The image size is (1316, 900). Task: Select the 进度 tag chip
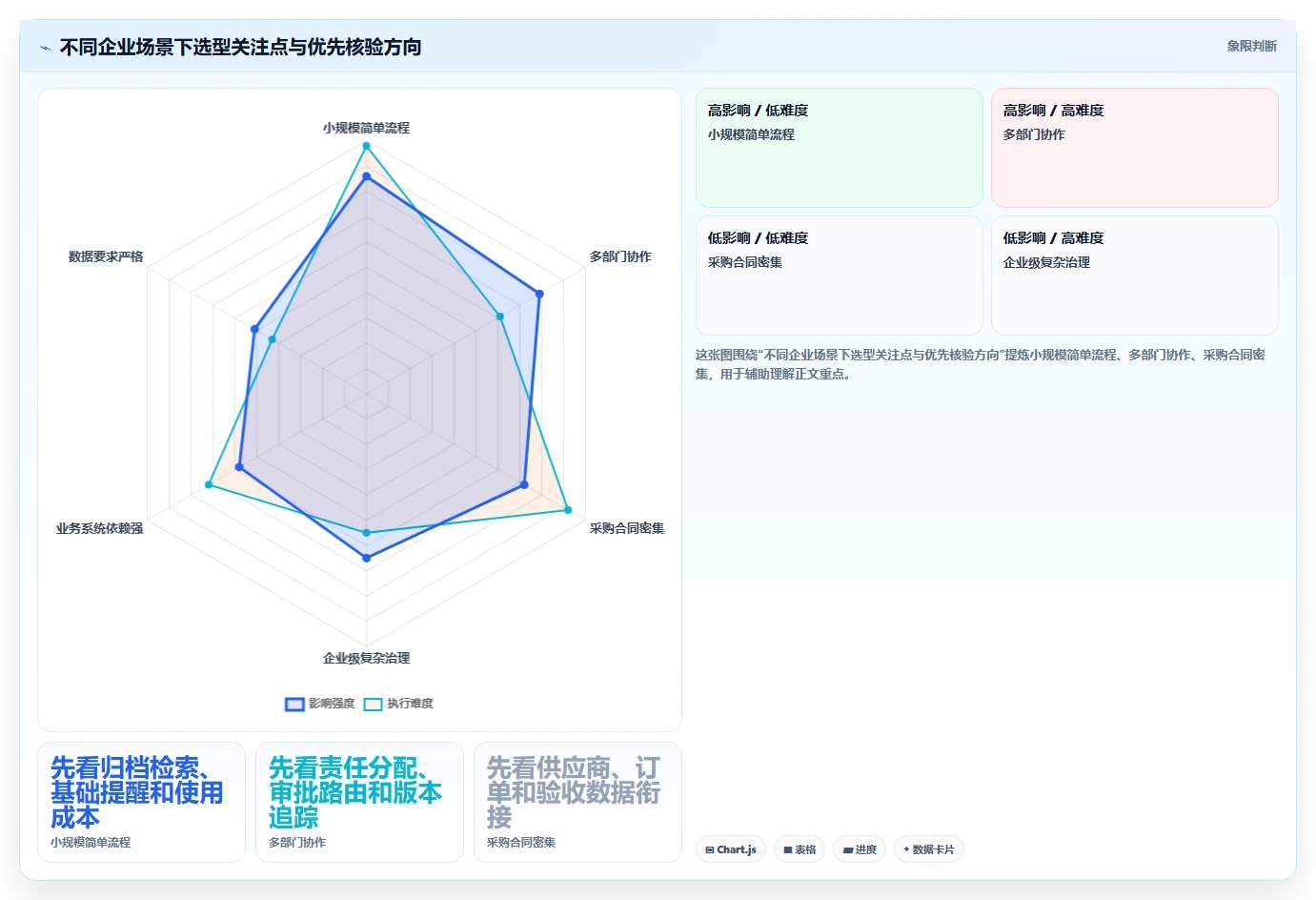point(860,849)
